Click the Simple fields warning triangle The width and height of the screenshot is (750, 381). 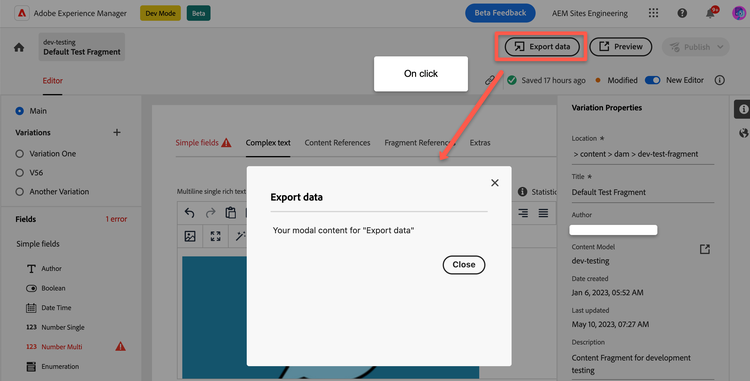(226, 142)
